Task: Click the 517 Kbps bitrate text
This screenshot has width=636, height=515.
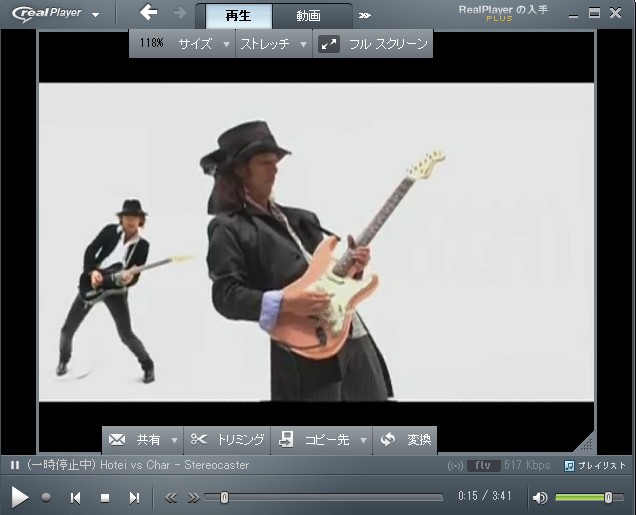Action: pyautogui.click(x=526, y=465)
